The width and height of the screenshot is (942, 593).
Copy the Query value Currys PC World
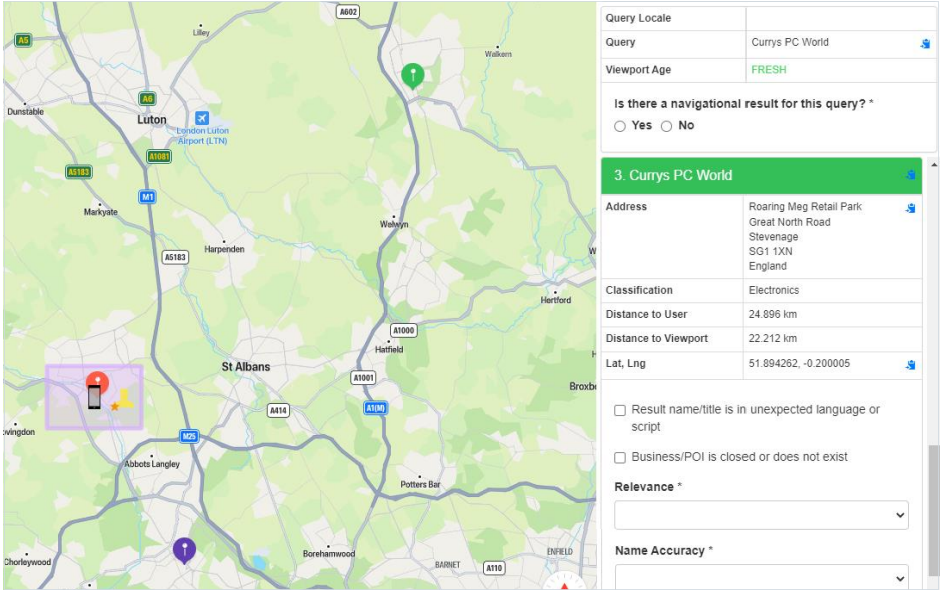pos(925,43)
